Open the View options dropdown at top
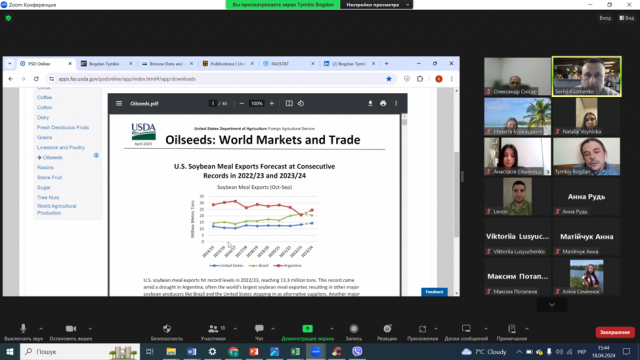Viewport: 640px width, 360px height. coord(377,5)
